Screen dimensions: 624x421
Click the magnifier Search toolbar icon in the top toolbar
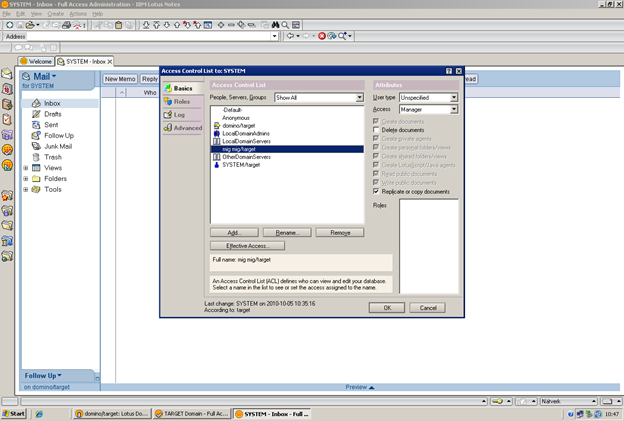[x=285, y=25]
